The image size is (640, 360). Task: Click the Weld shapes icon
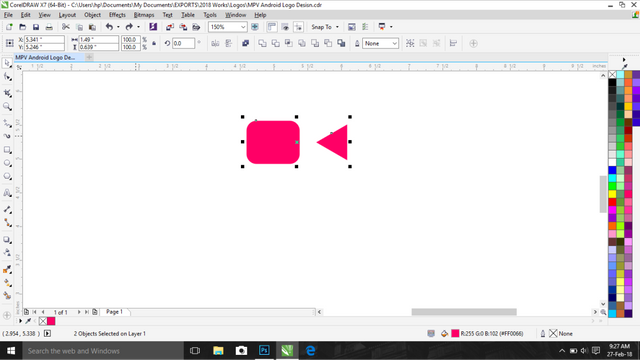[x=262, y=43]
